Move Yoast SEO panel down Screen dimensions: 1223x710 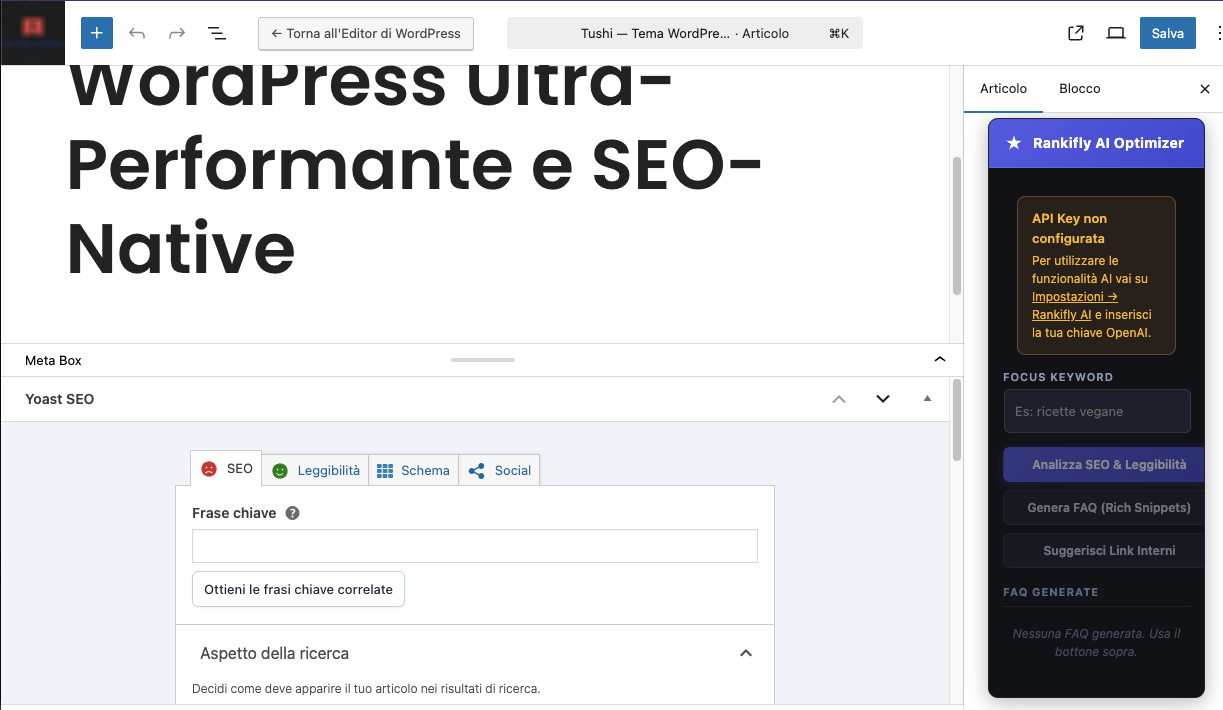[883, 399]
